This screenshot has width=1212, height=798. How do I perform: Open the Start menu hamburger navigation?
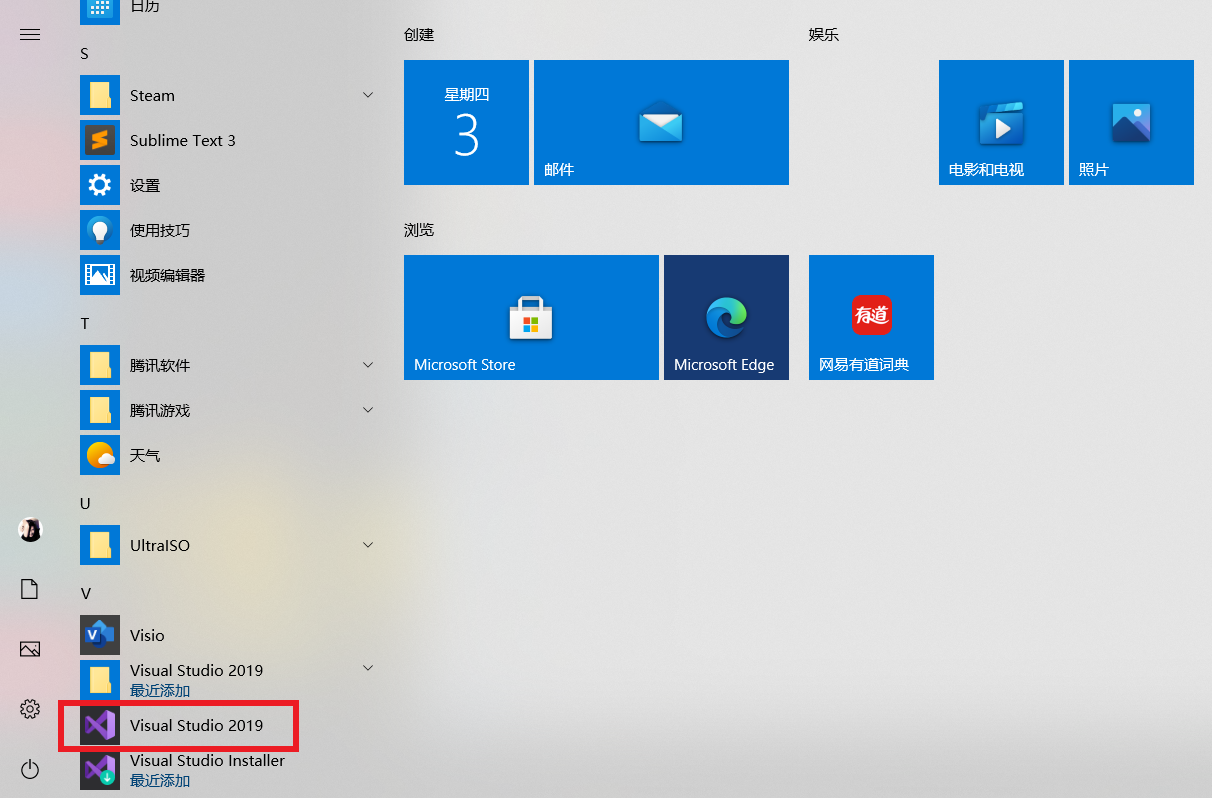point(29,34)
